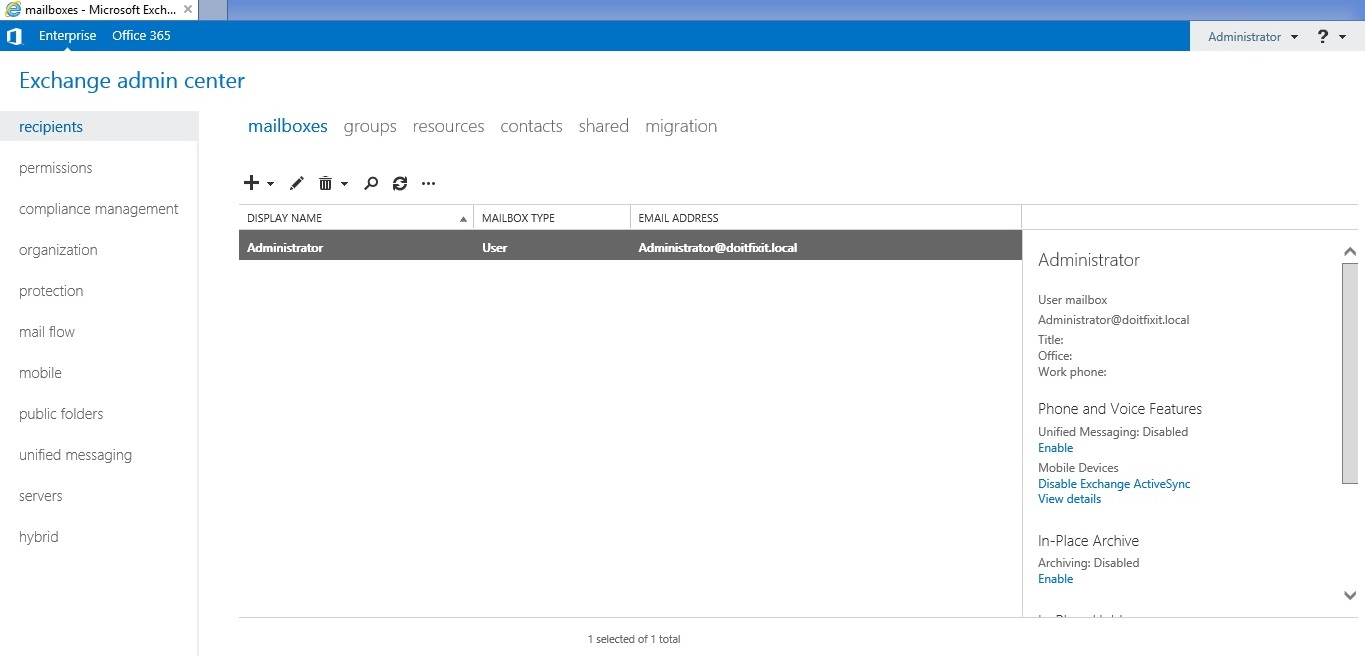The width and height of the screenshot is (1365, 671).
Task: Create a new mailbox with the plus icon
Action: click(x=250, y=183)
